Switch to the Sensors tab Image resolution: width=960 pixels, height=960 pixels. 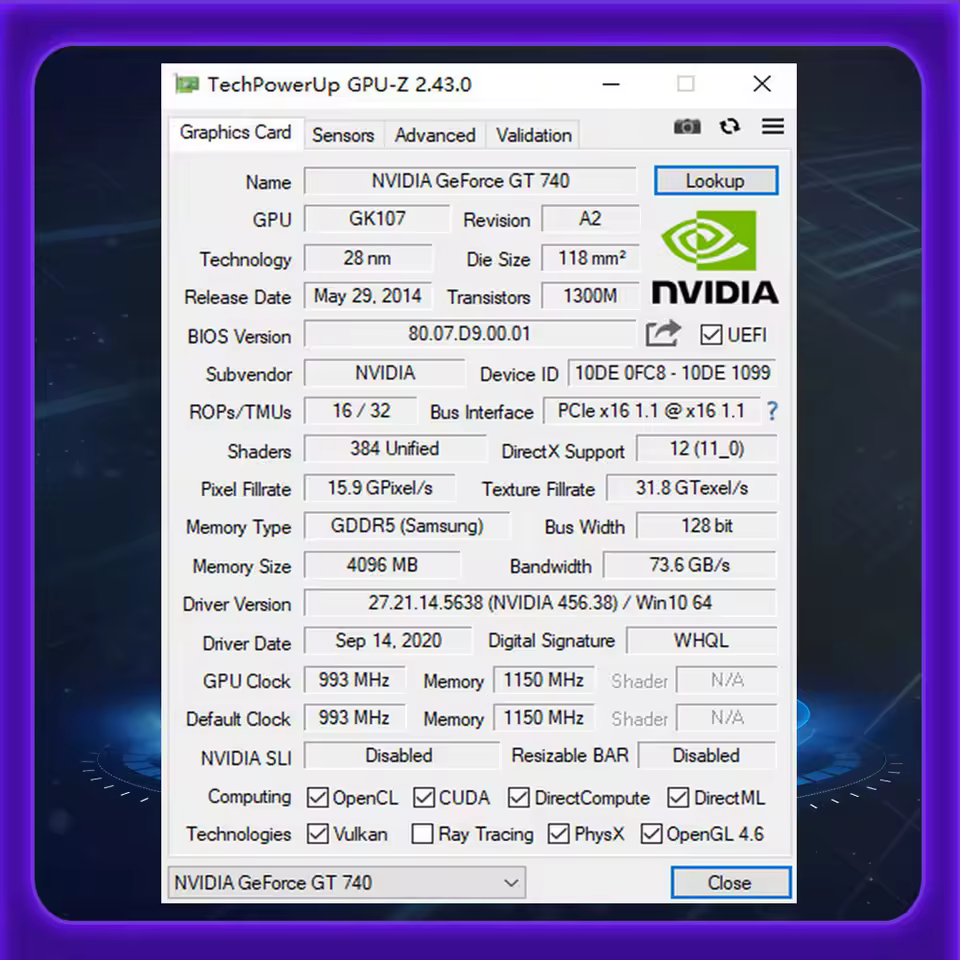(x=343, y=135)
